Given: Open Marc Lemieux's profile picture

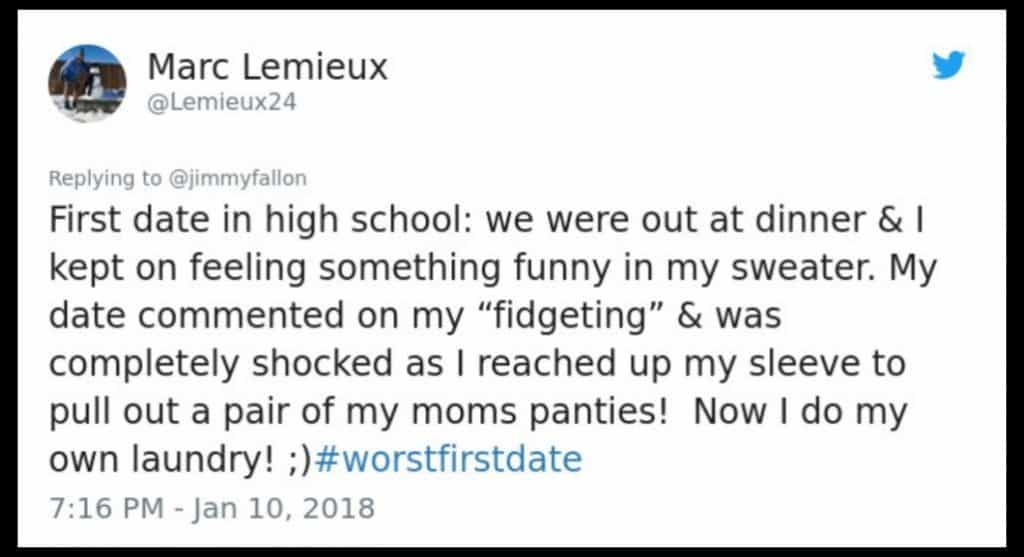Looking at the screenshot, I should 87,83.
